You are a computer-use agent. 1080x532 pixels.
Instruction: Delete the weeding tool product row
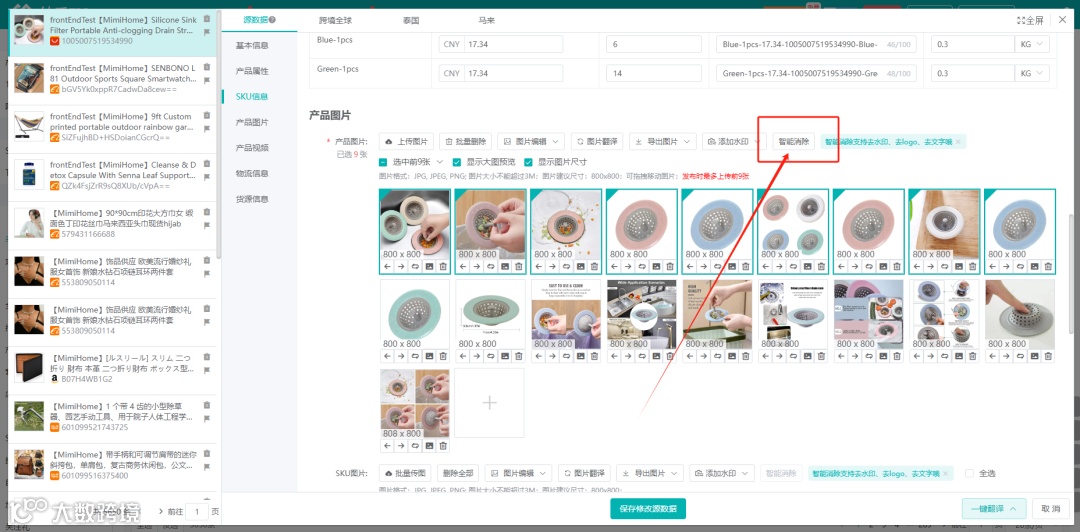pos(207,406)
